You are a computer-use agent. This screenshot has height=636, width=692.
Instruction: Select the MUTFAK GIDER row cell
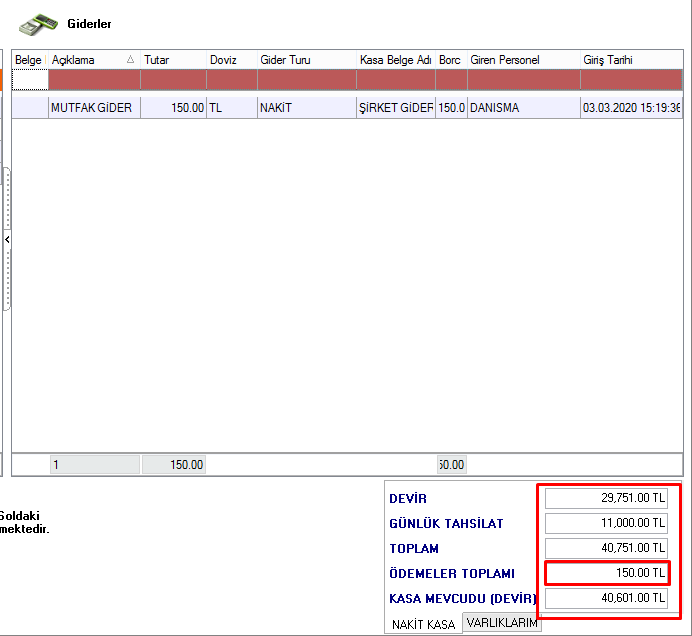[94, 107]
